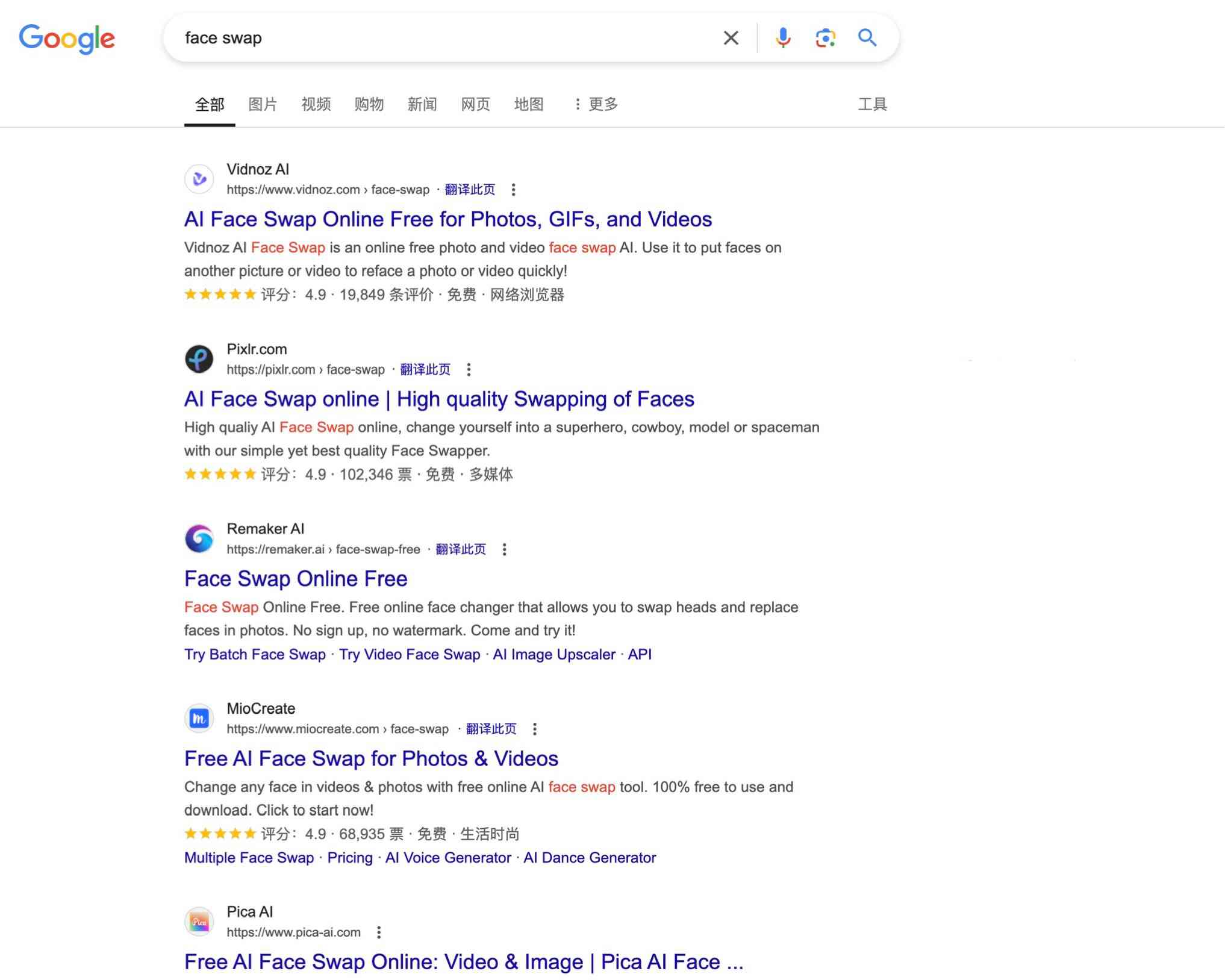
Task: Open 'AI Face Swap Online Free for Photos' result
Action: [x=448, y=219]
